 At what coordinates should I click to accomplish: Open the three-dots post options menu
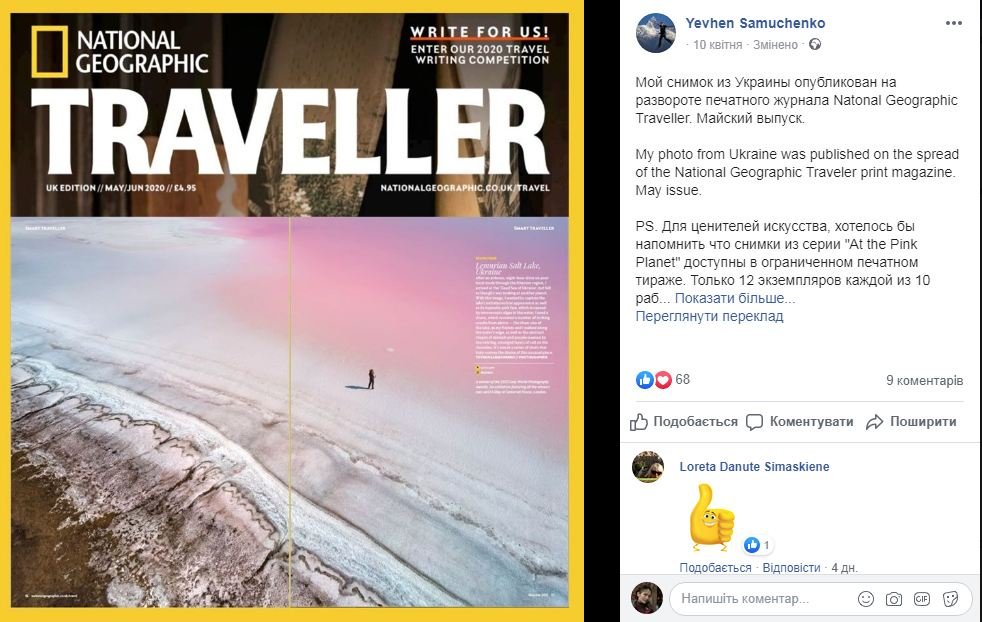click(953, 23)
